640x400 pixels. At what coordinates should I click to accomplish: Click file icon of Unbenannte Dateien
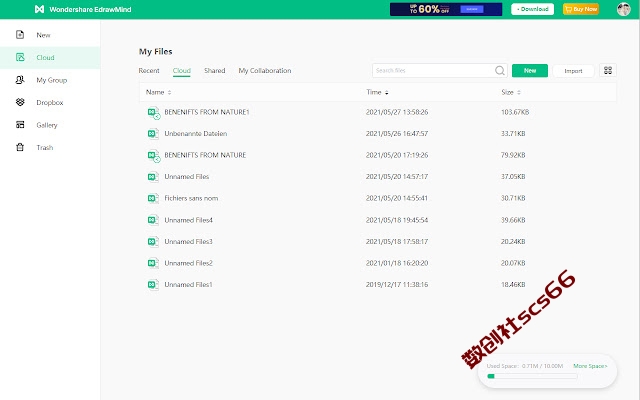tap(153, 133)
